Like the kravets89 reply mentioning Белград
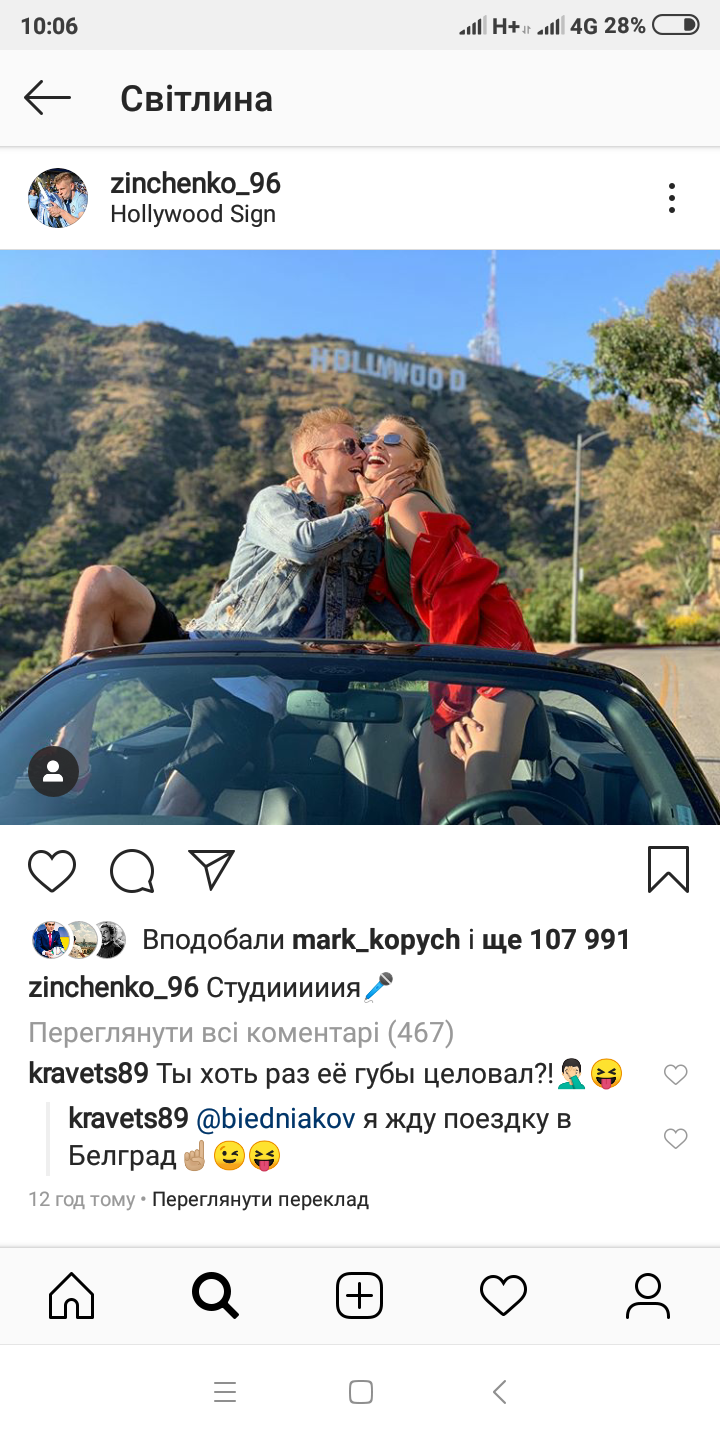Image resolution: width=720 pixels, height=1440 pixels. pos(676,1138)
